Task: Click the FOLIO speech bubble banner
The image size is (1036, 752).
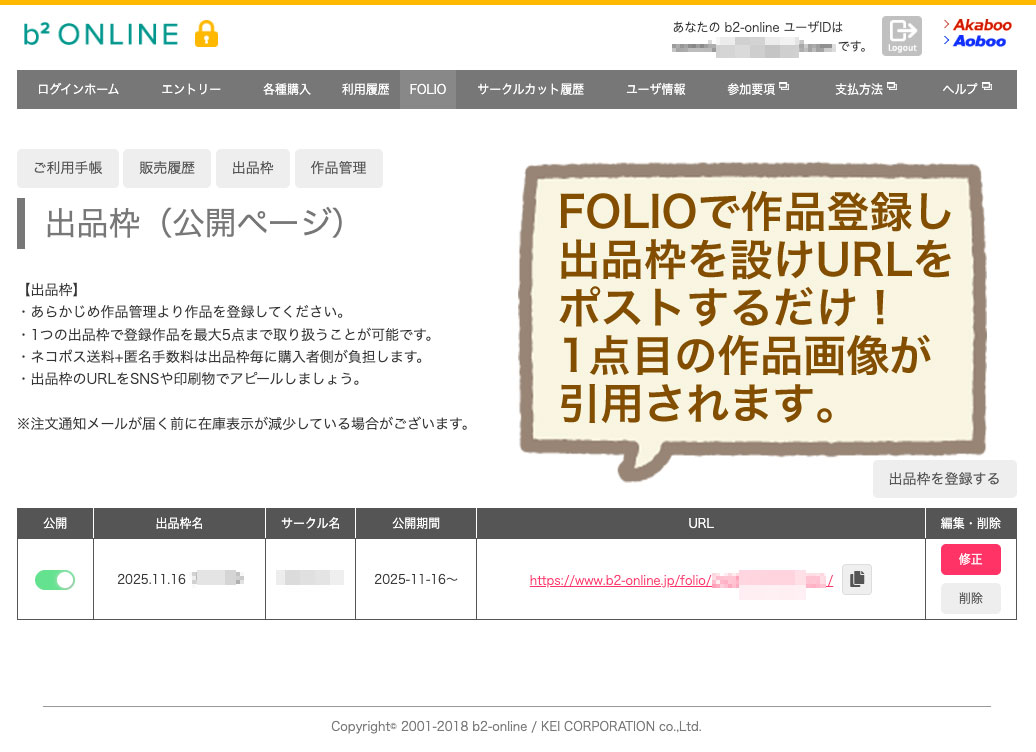Action: pos(753,320)
